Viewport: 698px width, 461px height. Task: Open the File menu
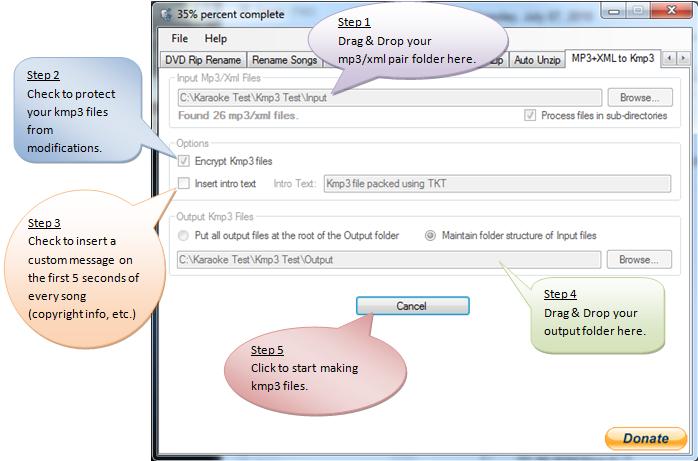tap(180, 39)
